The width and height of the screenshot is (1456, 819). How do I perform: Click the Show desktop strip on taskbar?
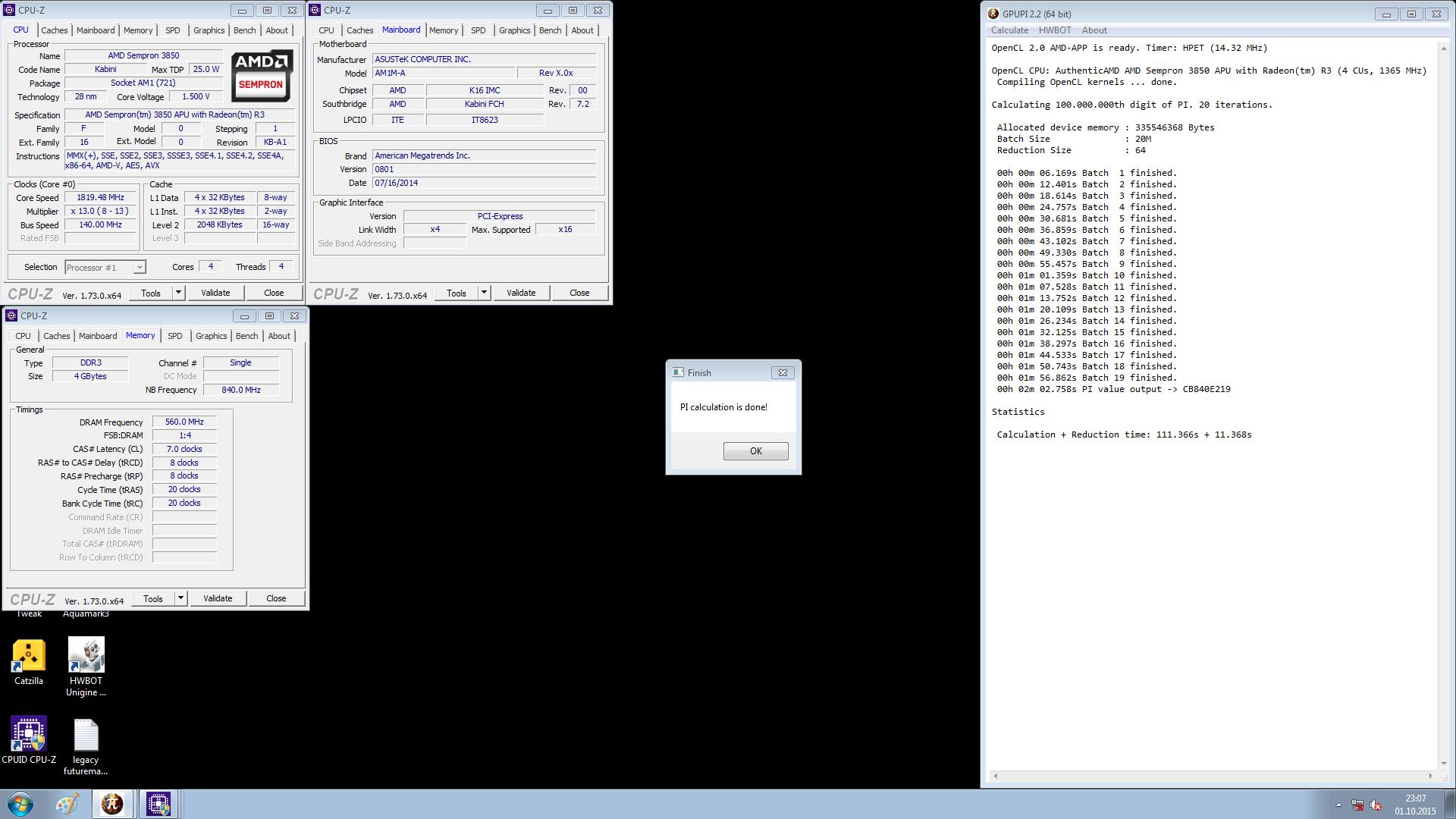(1450, 804)
